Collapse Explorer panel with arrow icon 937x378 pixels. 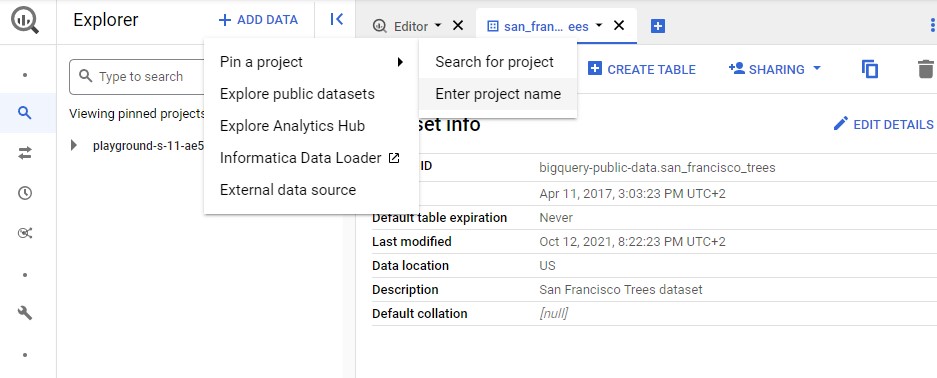click(x=336, y=20)
